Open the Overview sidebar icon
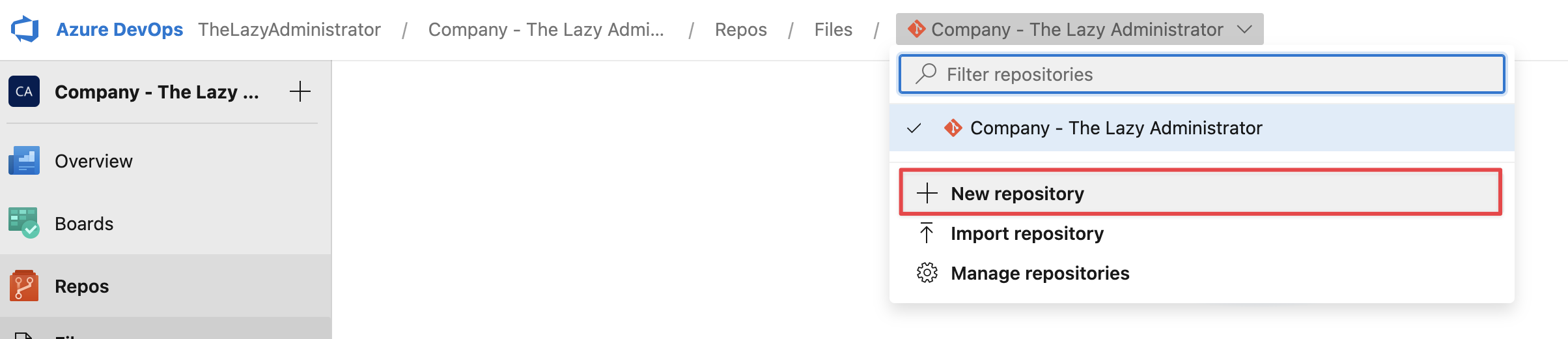Image resolution: width=1568 pixels, height=339 pixels. click(24, 160)
